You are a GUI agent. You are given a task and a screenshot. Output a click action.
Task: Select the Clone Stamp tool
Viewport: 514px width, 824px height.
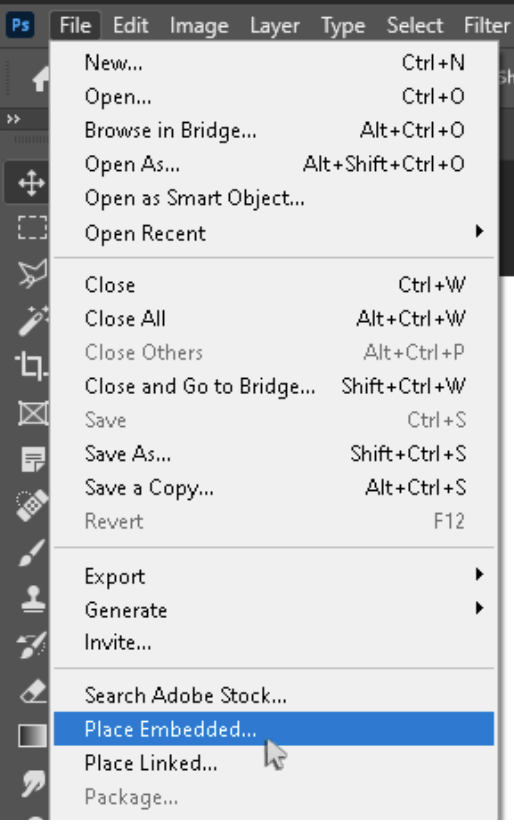tap(34, 599)
